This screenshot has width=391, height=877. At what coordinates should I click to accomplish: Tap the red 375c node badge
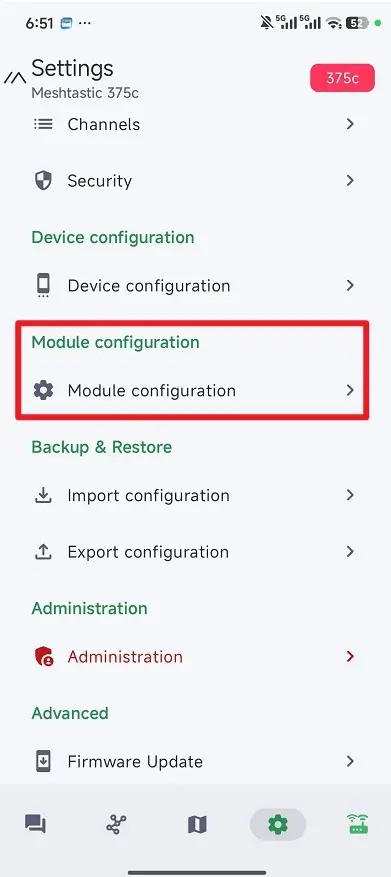coord(342,78)
